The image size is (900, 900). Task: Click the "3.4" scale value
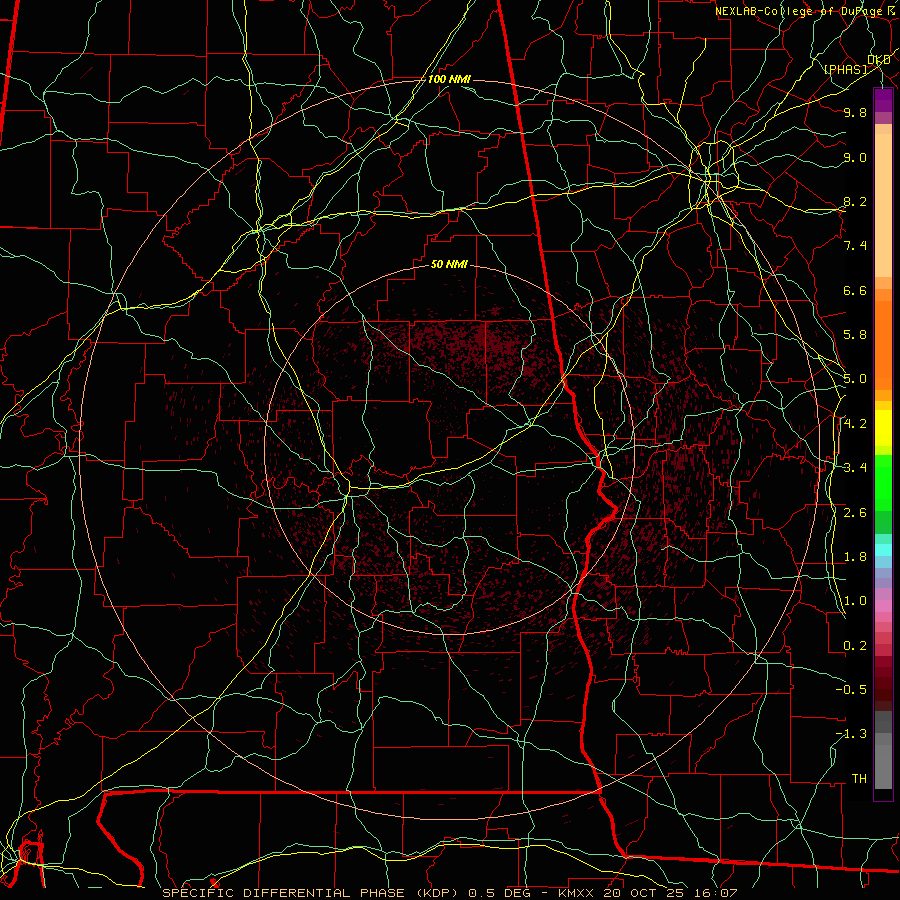(855, 468)
